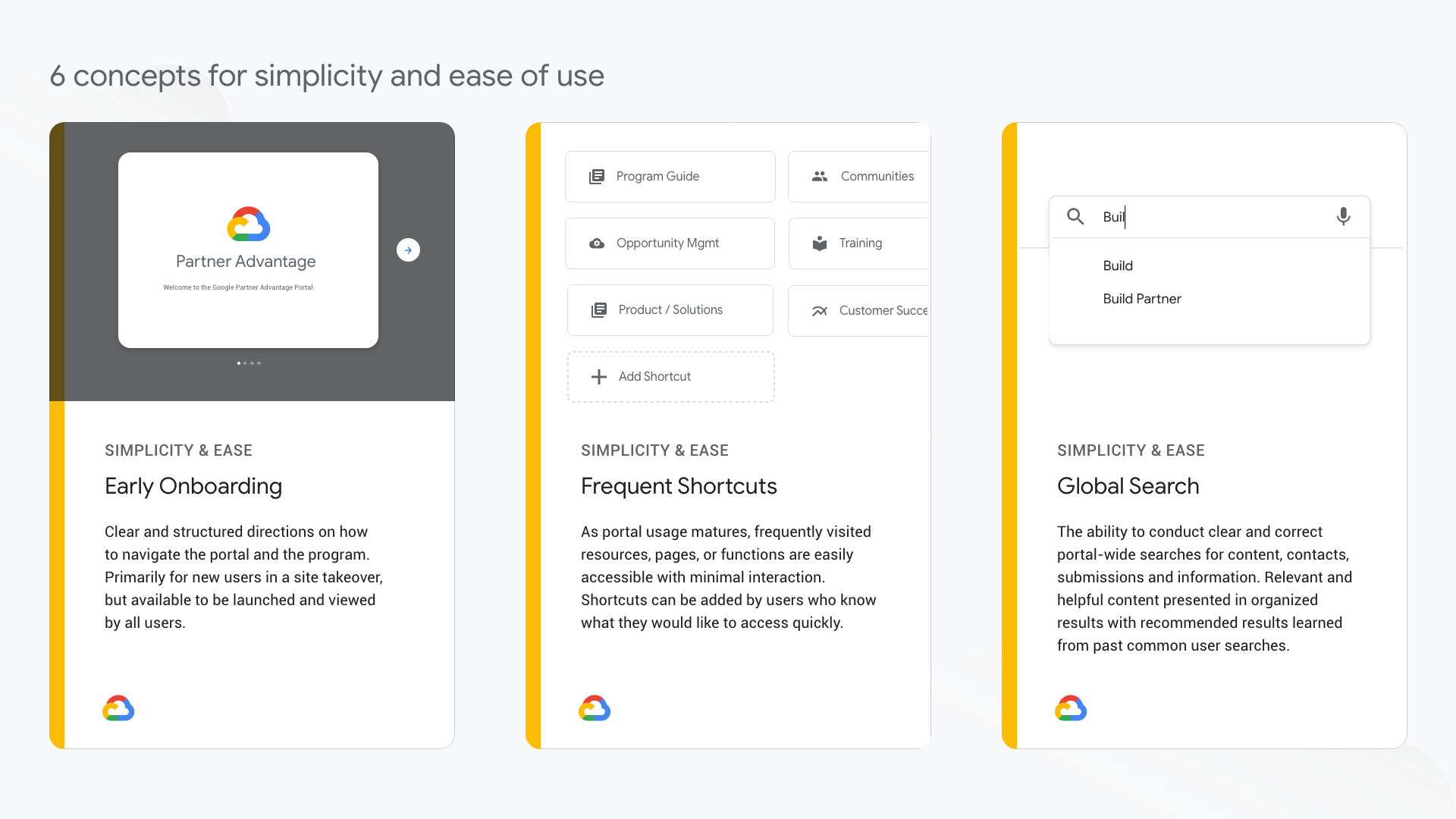The width and height of the screenshot is (1456, 819).
Task: Click the 'Frequent Shortcuts' heading
Action: point(679,486)
